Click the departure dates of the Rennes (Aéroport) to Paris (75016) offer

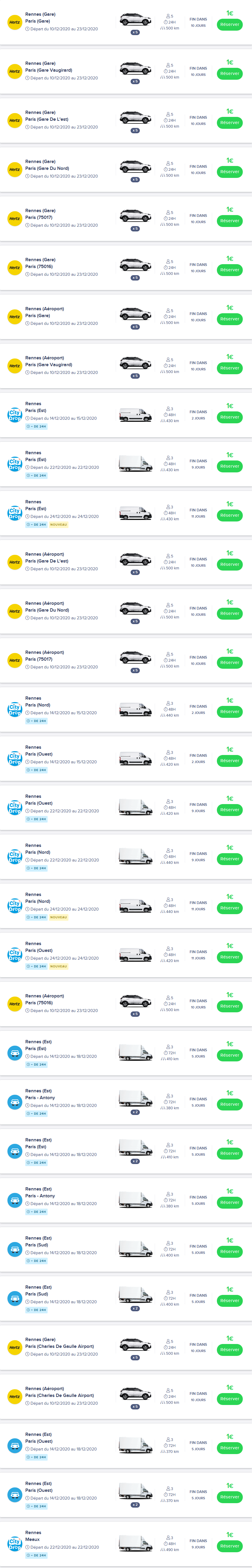64,1011
